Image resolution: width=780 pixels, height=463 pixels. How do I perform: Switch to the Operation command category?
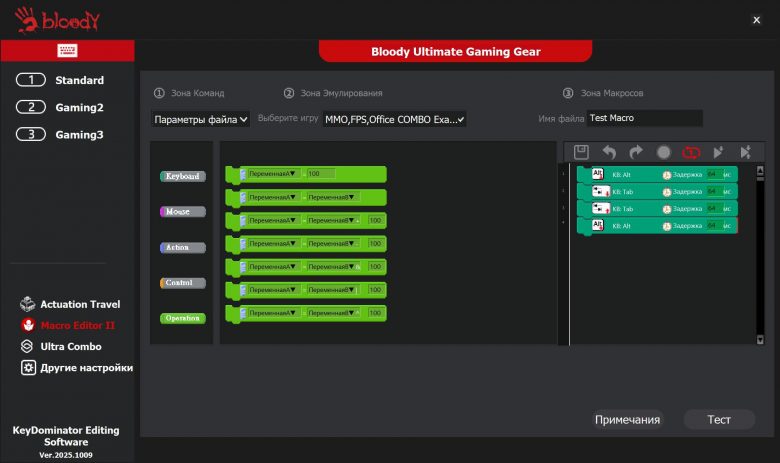(183, 318)
